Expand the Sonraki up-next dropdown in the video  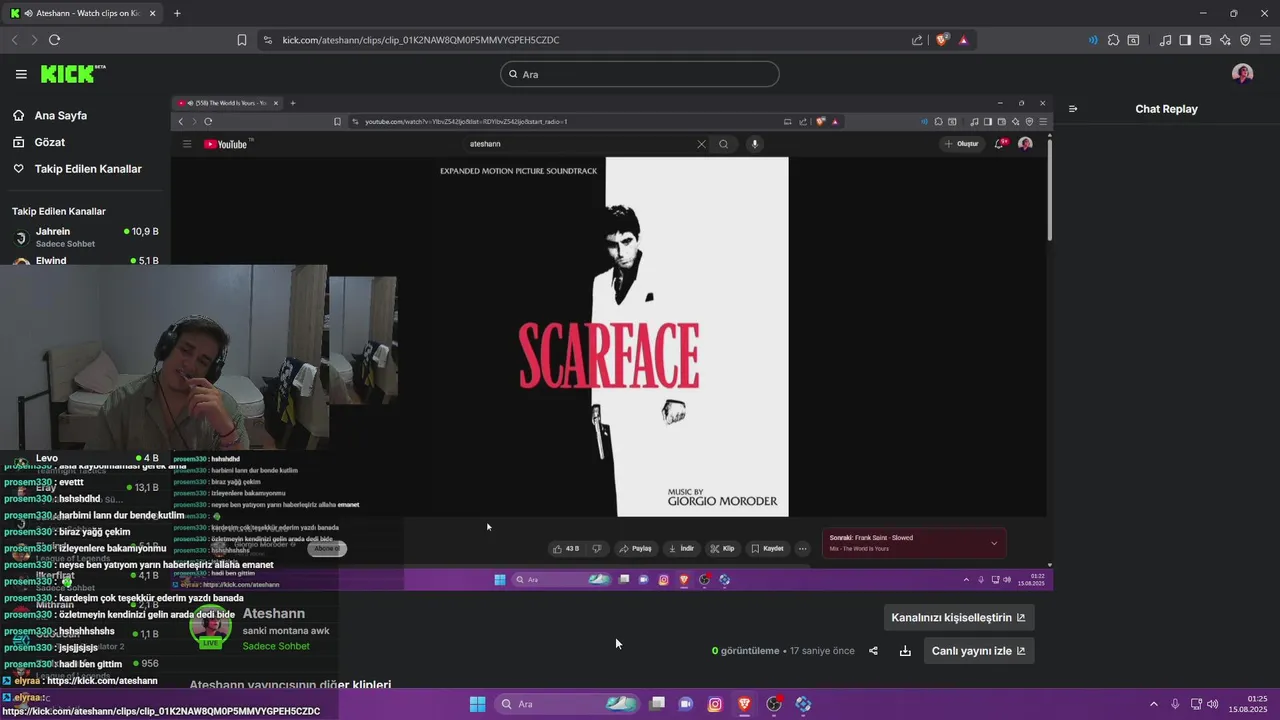[x=994, y=543]
